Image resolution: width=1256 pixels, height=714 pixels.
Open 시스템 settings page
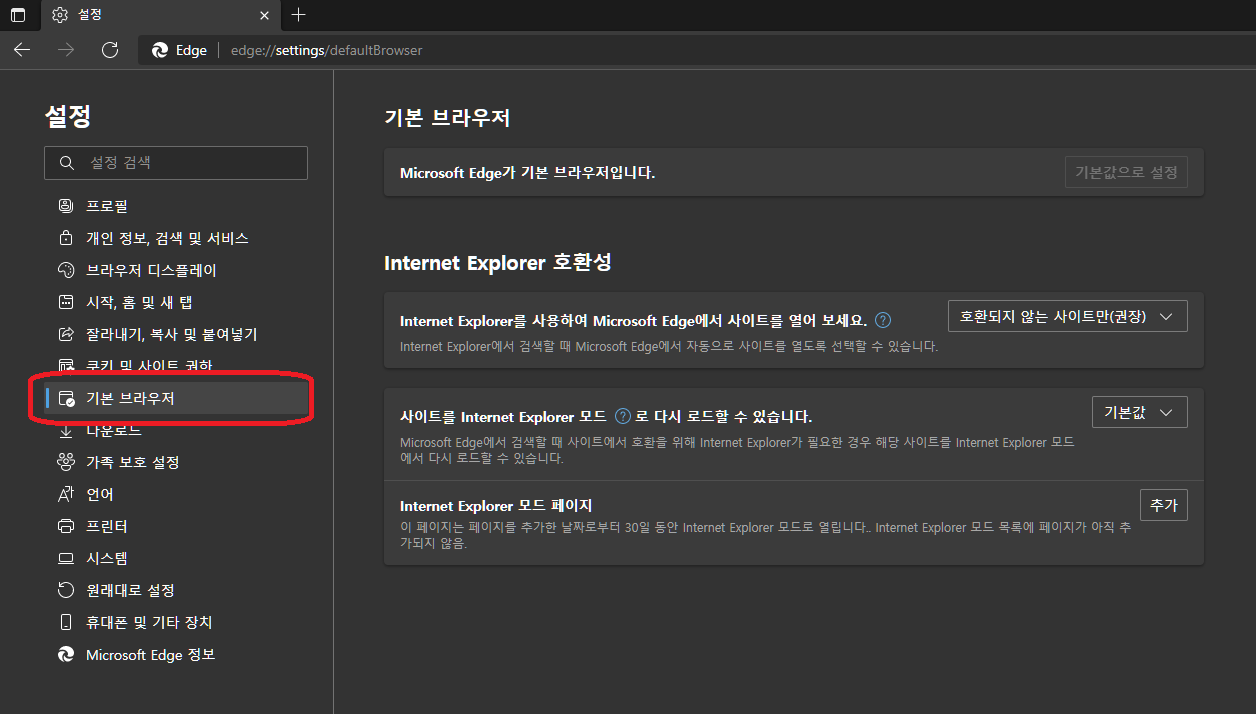click(x=107, y=558)
